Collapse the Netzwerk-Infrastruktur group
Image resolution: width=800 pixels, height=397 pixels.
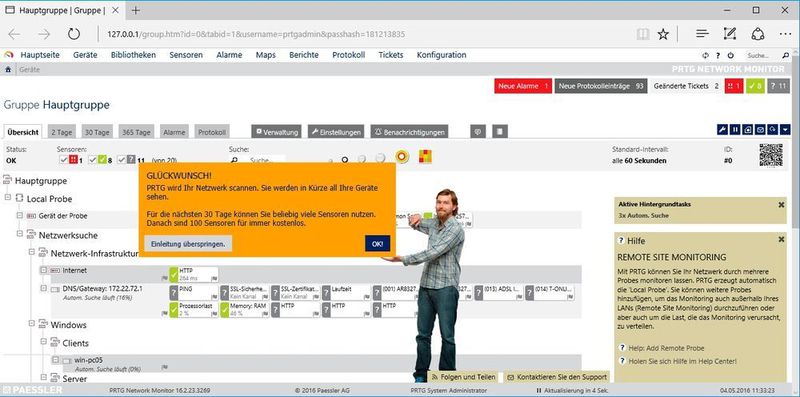pyautogui.click(x=32, y=252)
